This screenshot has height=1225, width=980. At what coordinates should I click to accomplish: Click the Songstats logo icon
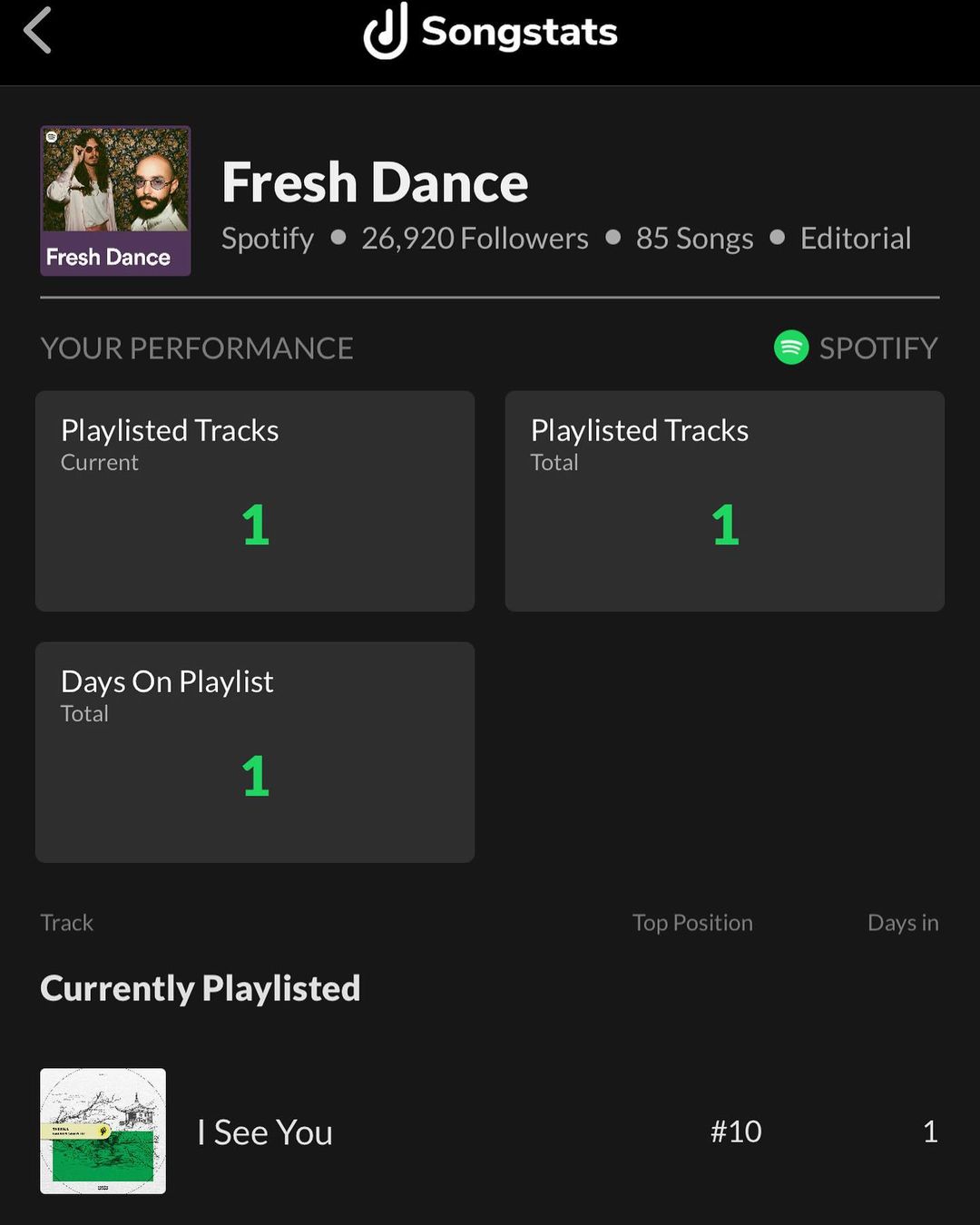click(x=386, y=31)
